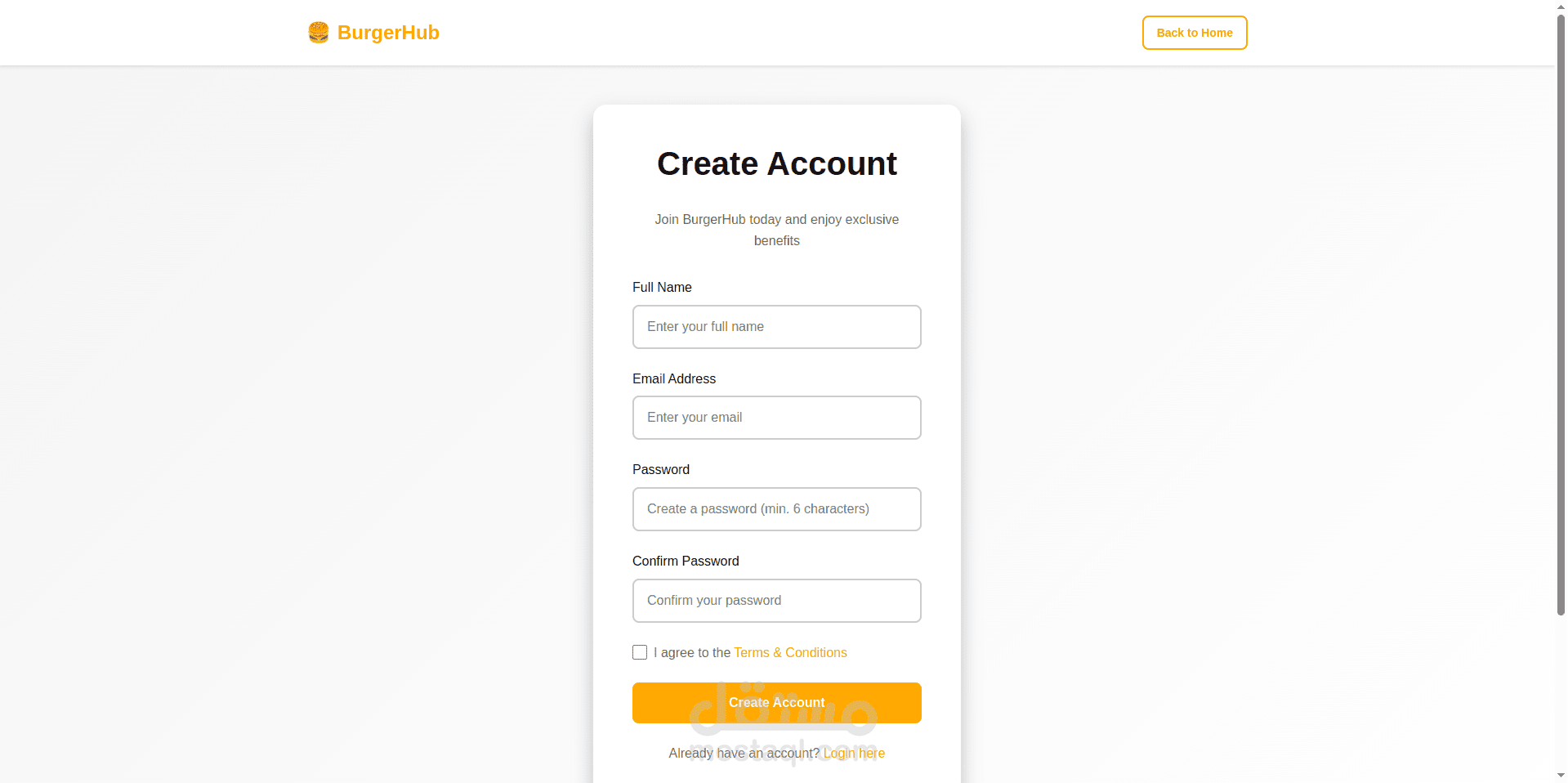Click into the Enter your email field
Image resolution: width=1568 pixels, height=783 pixels.
pos(776,418)
